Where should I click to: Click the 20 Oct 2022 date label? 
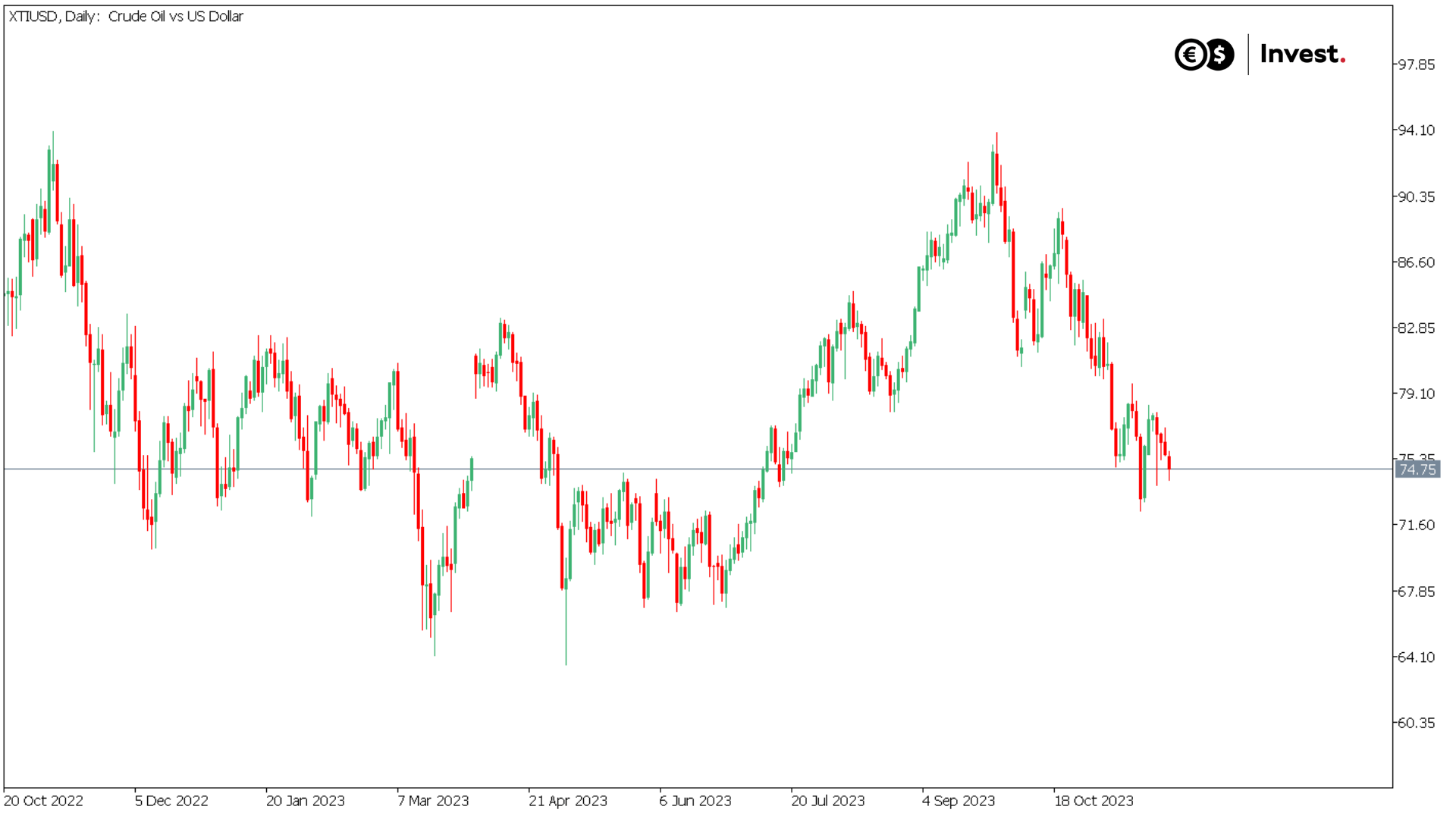point(43,801)
